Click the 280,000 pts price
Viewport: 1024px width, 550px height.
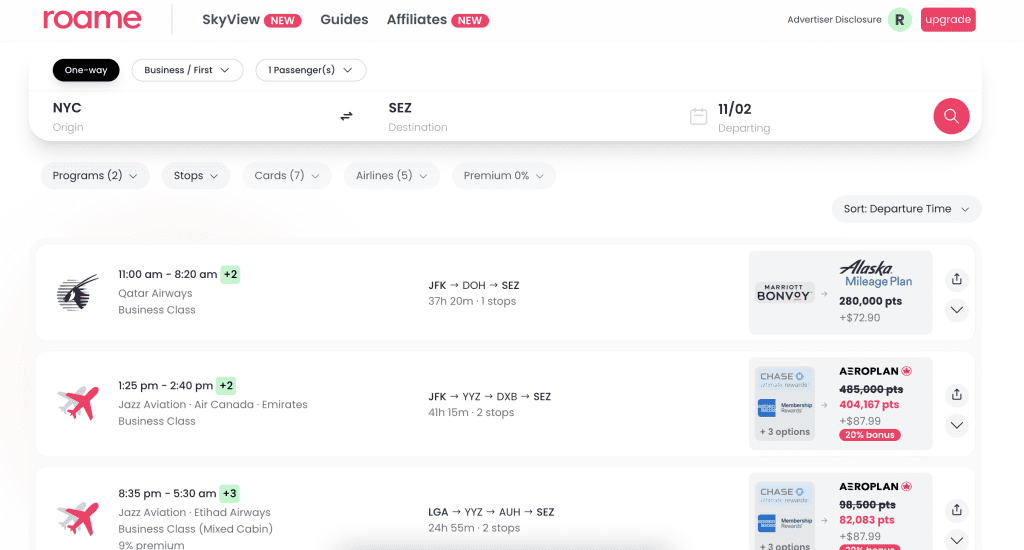(x=871, y=301)
